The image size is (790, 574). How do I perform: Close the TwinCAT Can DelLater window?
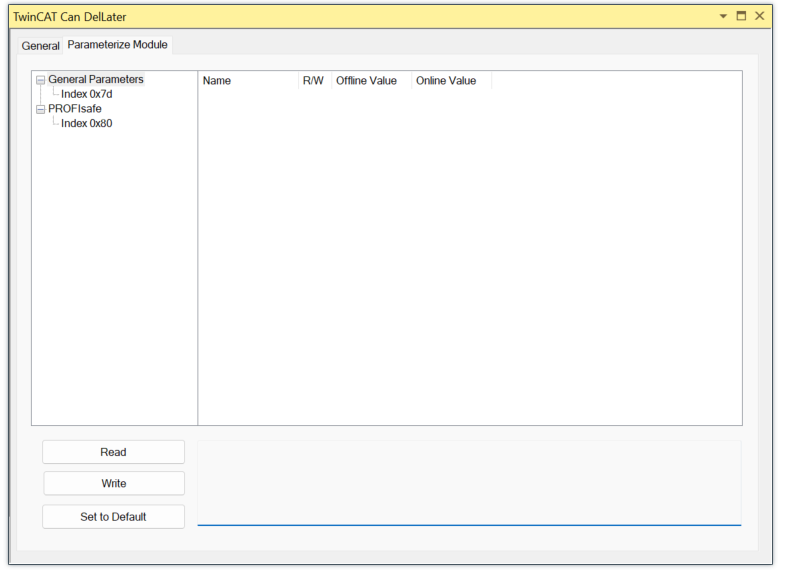click(x=759, y=16)
